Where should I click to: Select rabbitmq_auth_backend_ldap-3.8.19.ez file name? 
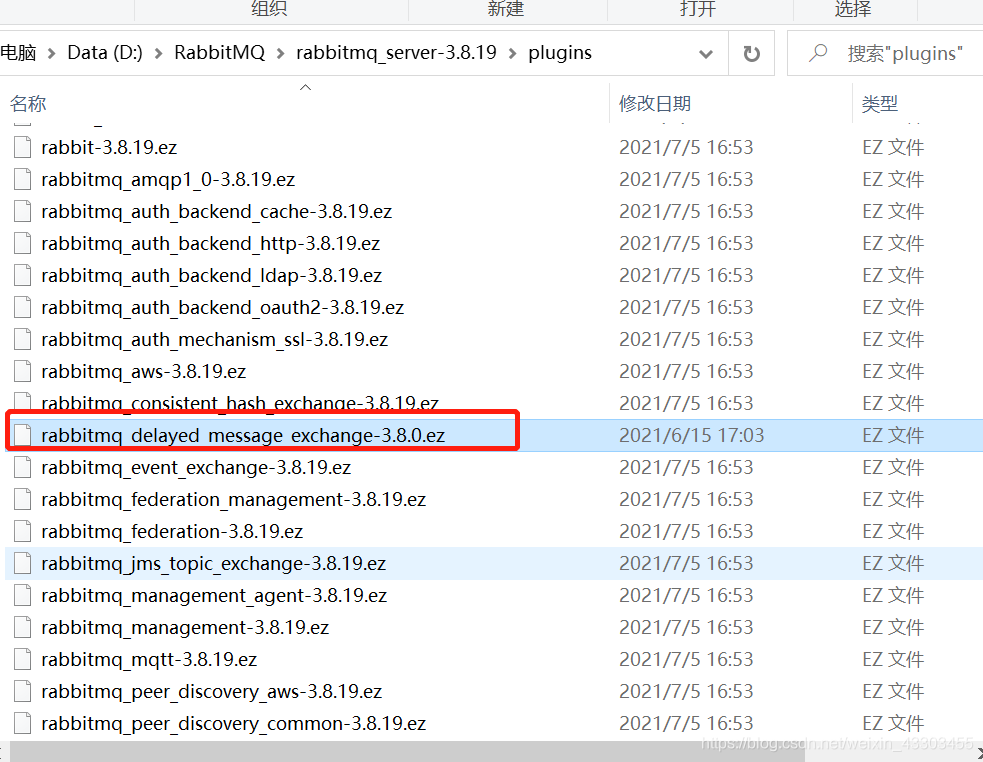(x=212, y=275)
